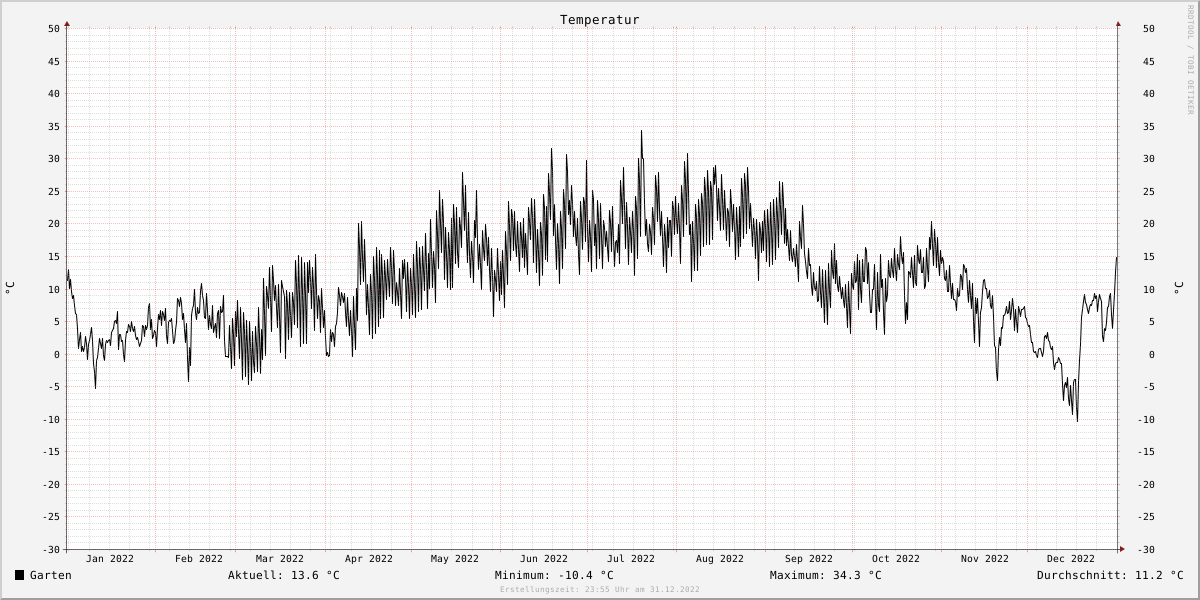Click the red arrow at the x-axis end
The image size is (1200, 600).
click(1122, 548)
